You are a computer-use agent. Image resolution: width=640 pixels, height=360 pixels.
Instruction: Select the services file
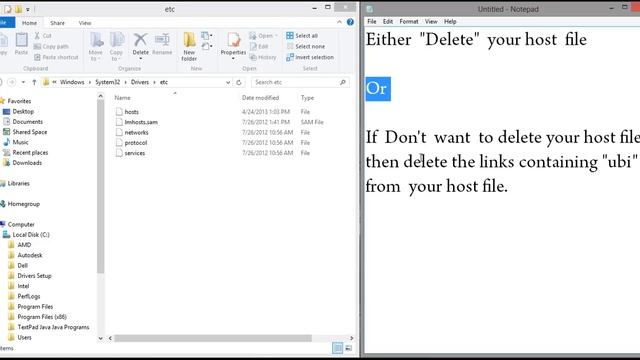(x=135, y=153)
